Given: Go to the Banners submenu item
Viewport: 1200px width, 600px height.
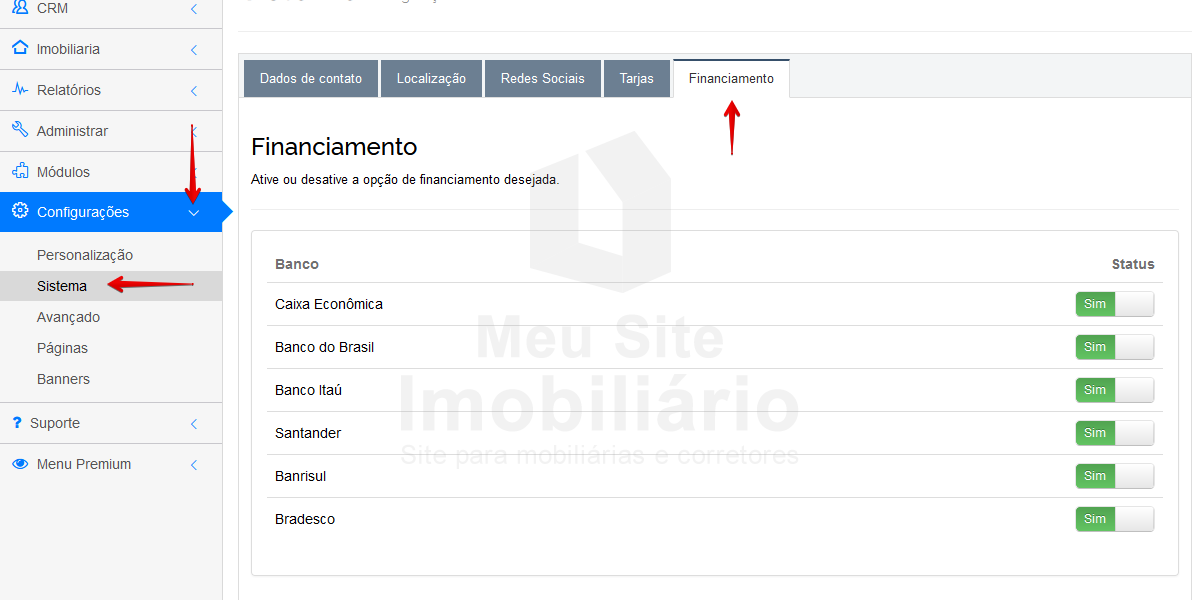Looking at the screenshot, I should (x=63, y=379).
